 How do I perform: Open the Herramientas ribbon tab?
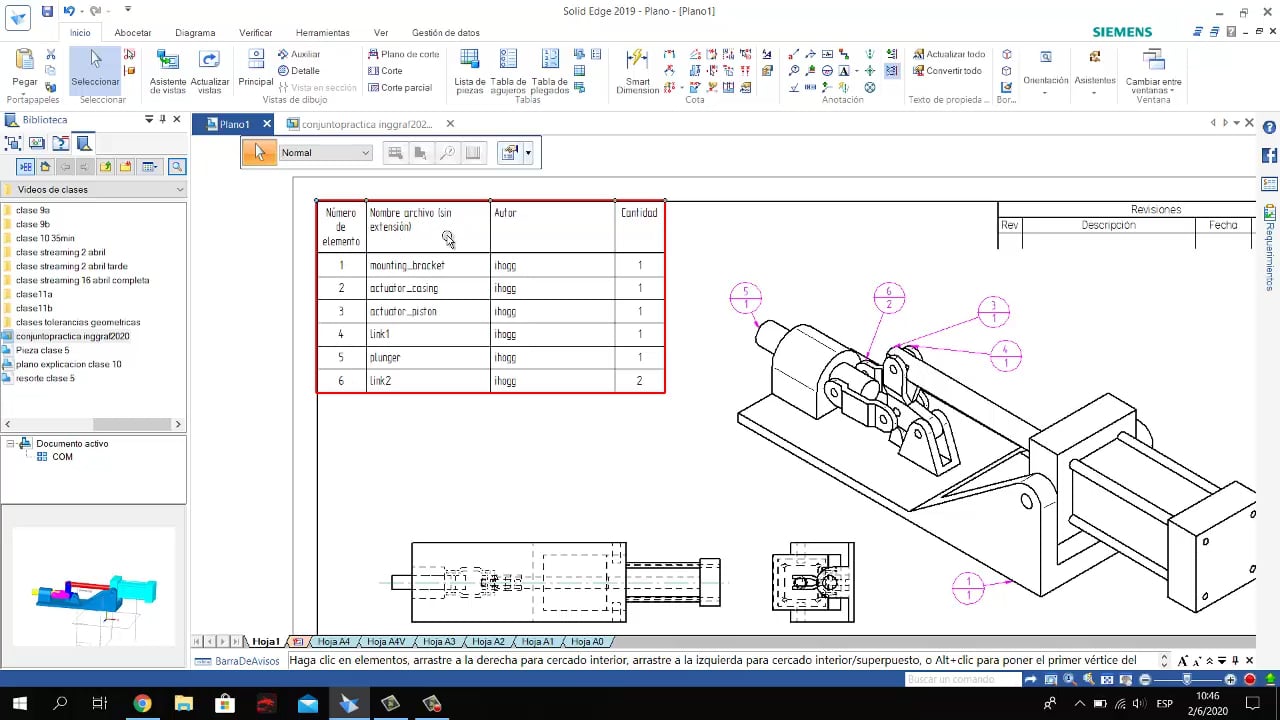322,33
